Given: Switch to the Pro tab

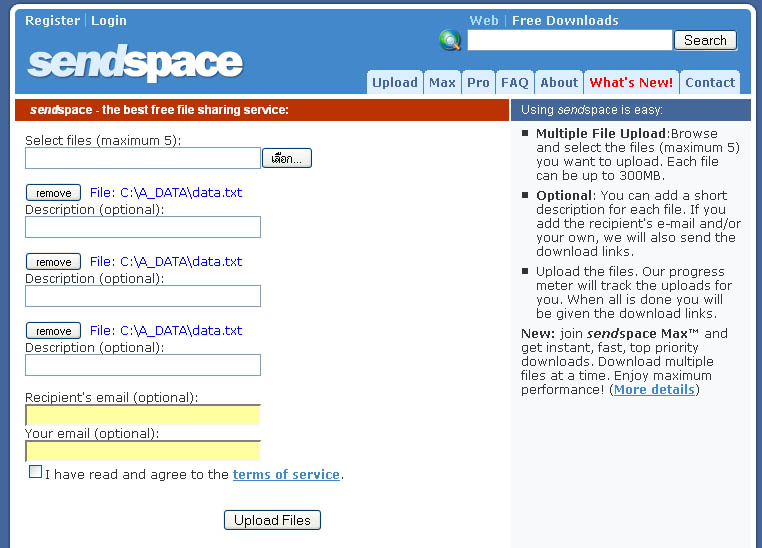Looking at the screenshot, I should click(478, 82).
